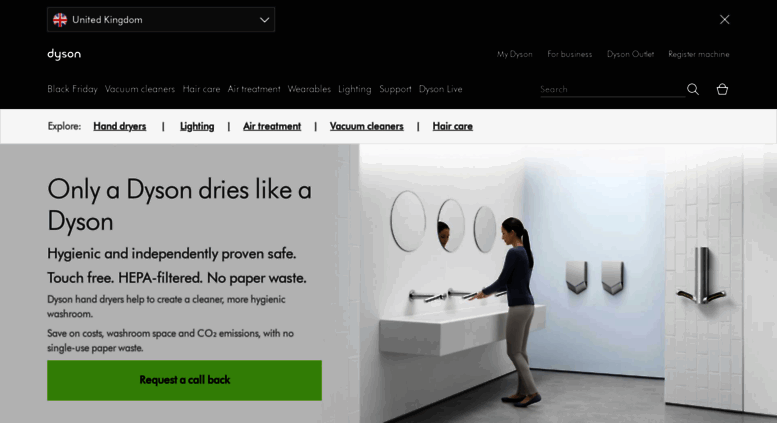Open the Hair care top menu
Image resolution: width=777 pixels, height=423 pixels.
[201, 89]
